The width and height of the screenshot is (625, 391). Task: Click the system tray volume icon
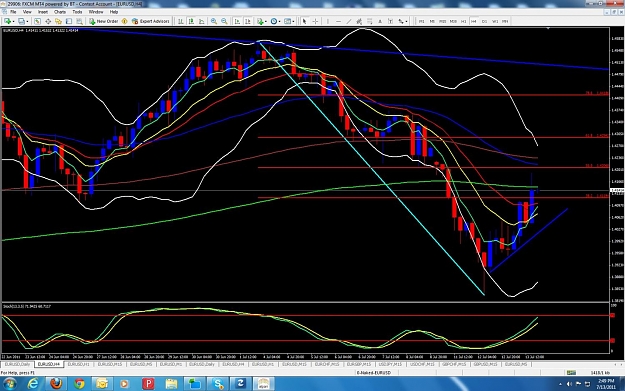click(569, 384)
